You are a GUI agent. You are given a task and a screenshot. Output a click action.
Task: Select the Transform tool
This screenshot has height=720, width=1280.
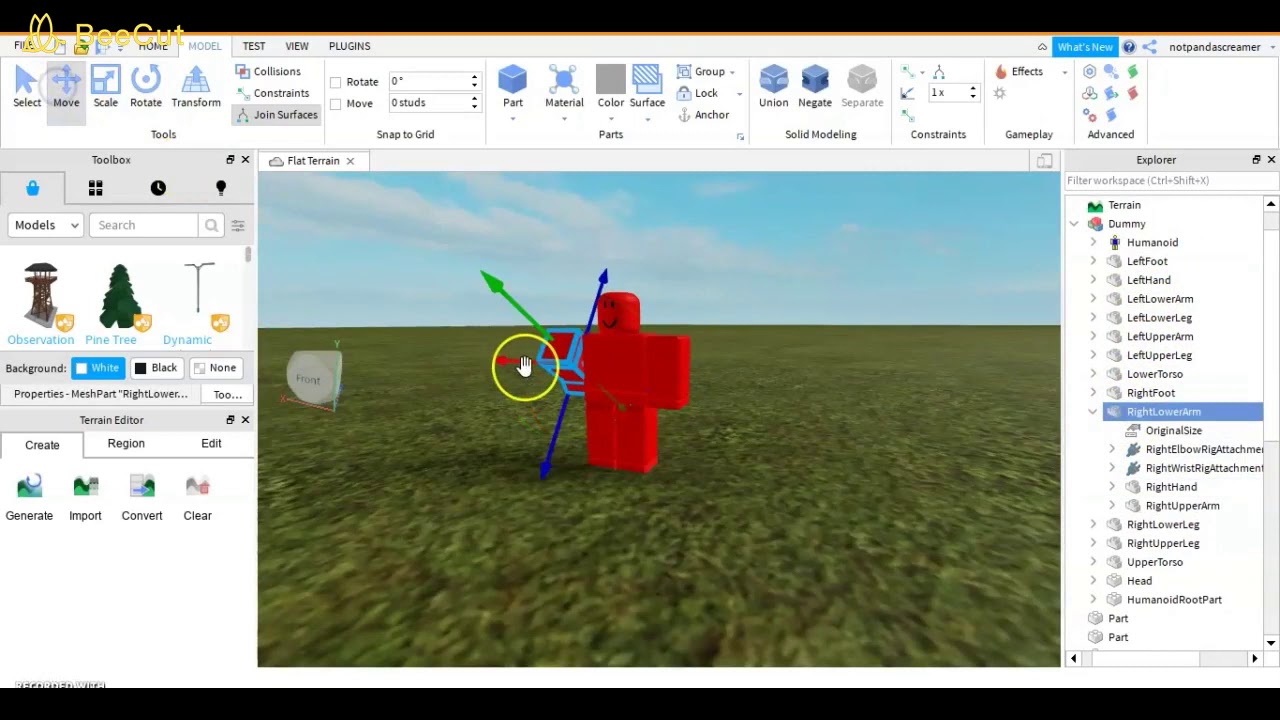click(196, 87)
